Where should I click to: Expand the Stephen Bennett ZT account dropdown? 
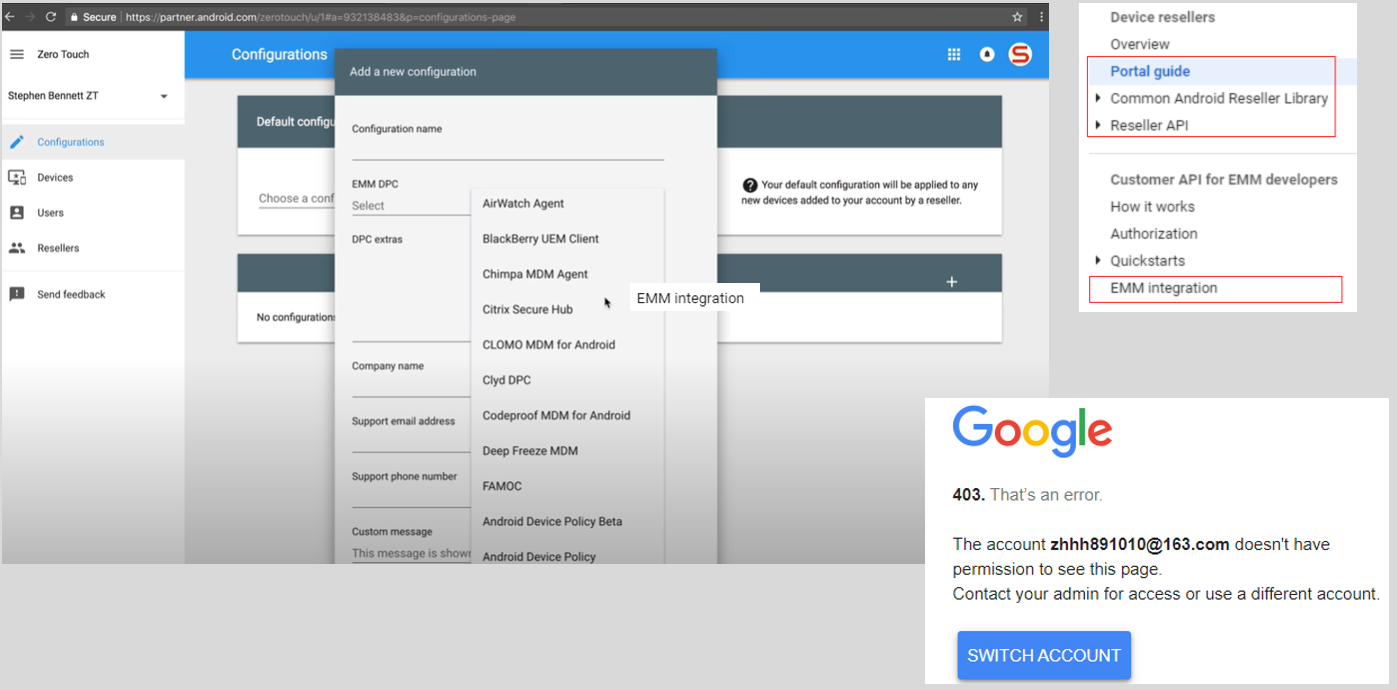click(163, 95)
